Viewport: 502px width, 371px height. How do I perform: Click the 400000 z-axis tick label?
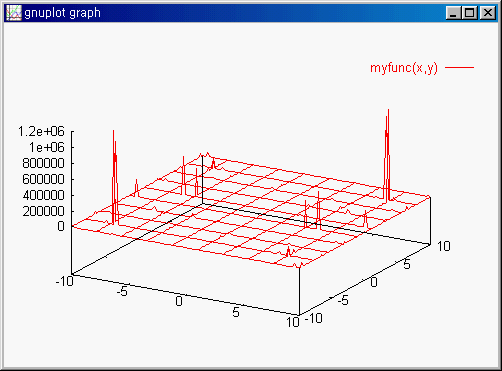43,195
